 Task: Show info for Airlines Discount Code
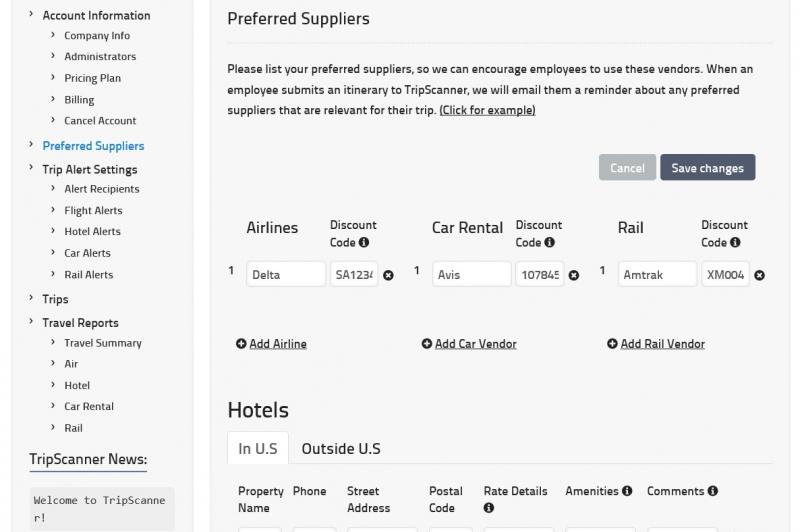point(364,242)
